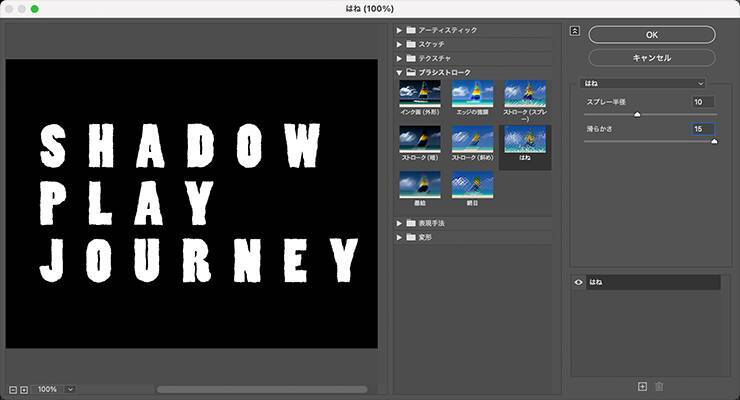The width and height of the screenshot is (740, 400).
Task: Click the delete effect layer trash icon
Action: coord(659,386)
